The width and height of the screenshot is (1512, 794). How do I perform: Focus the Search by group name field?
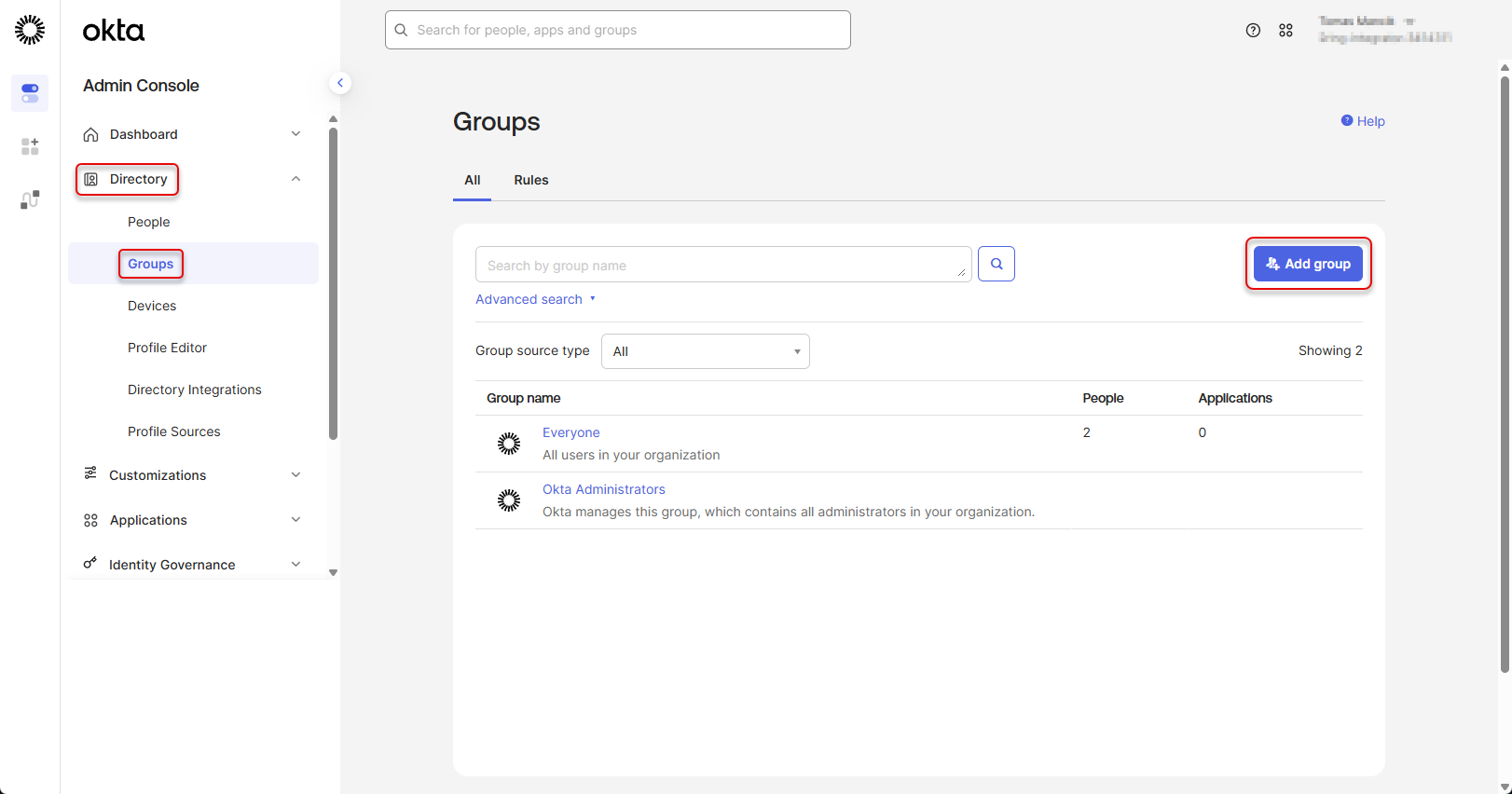click(718, 266)
